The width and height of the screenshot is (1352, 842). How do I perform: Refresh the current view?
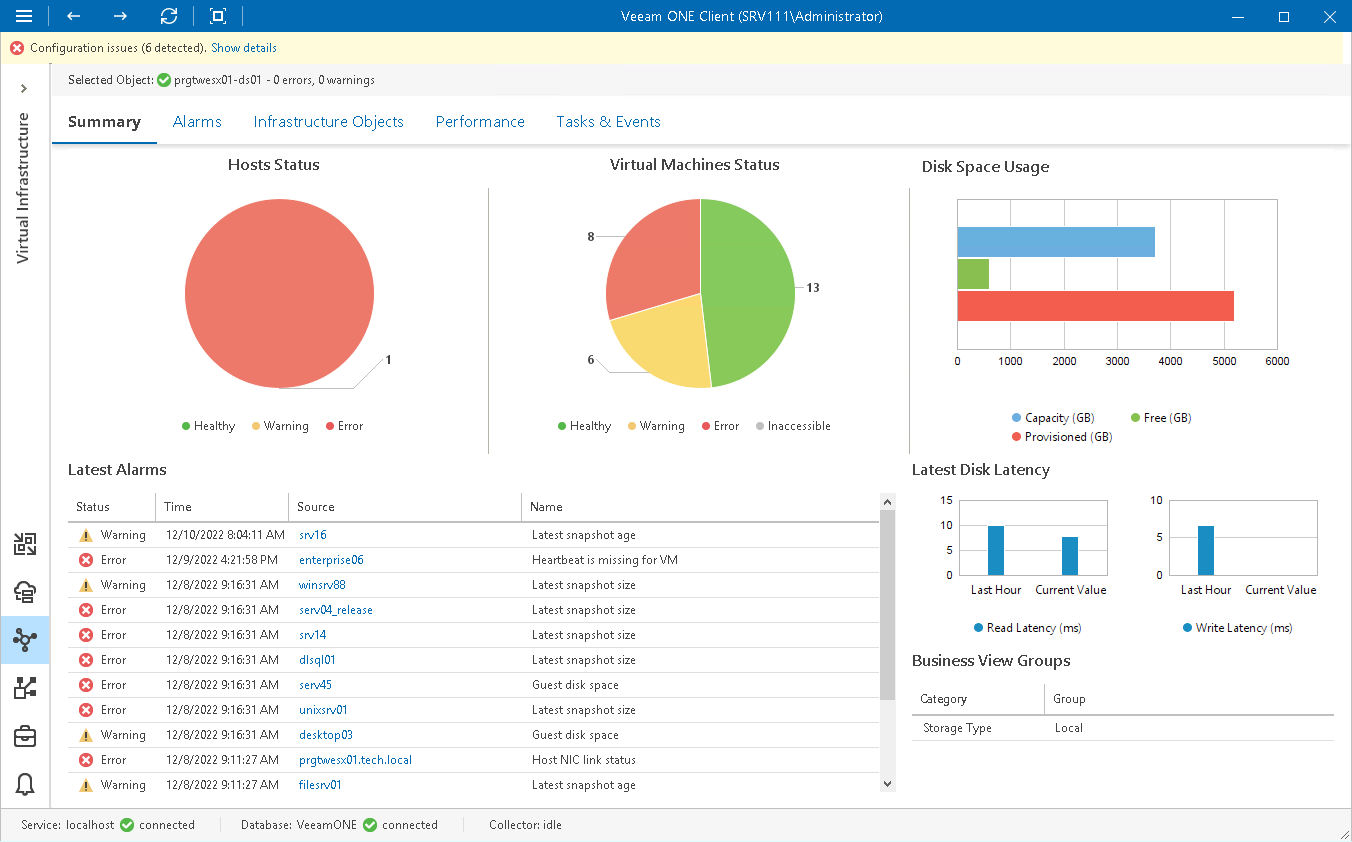click(168, 16)
